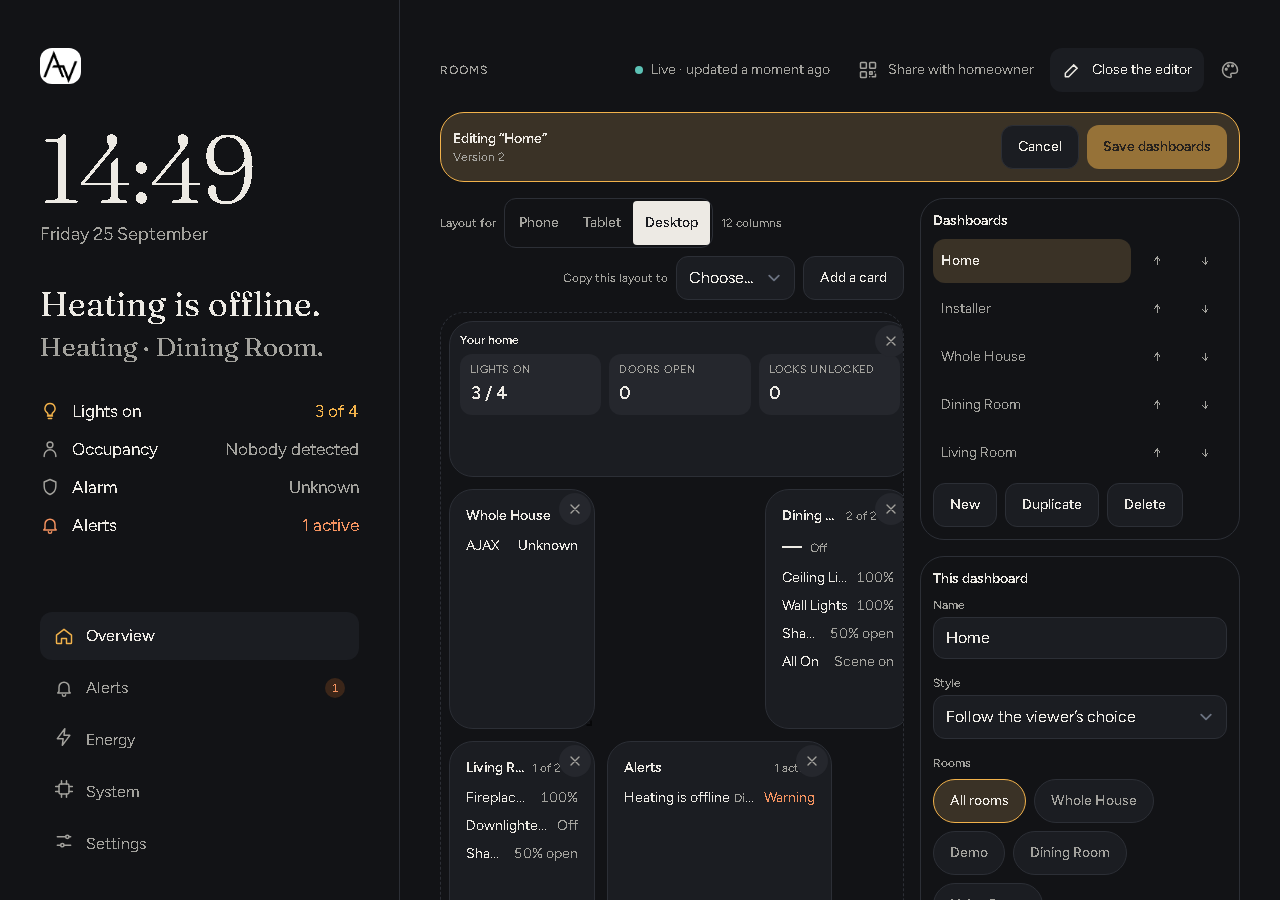Open the Overview page in sidebar
The width and height of the screenshot is (1280, 900).
pyautogui.click(x=199, y=636)
